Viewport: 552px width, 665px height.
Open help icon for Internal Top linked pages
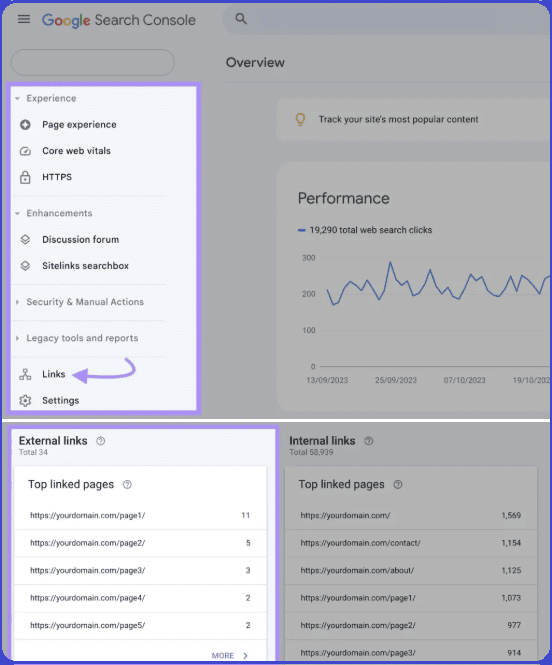pyautogui.click(x=398, y=485)
